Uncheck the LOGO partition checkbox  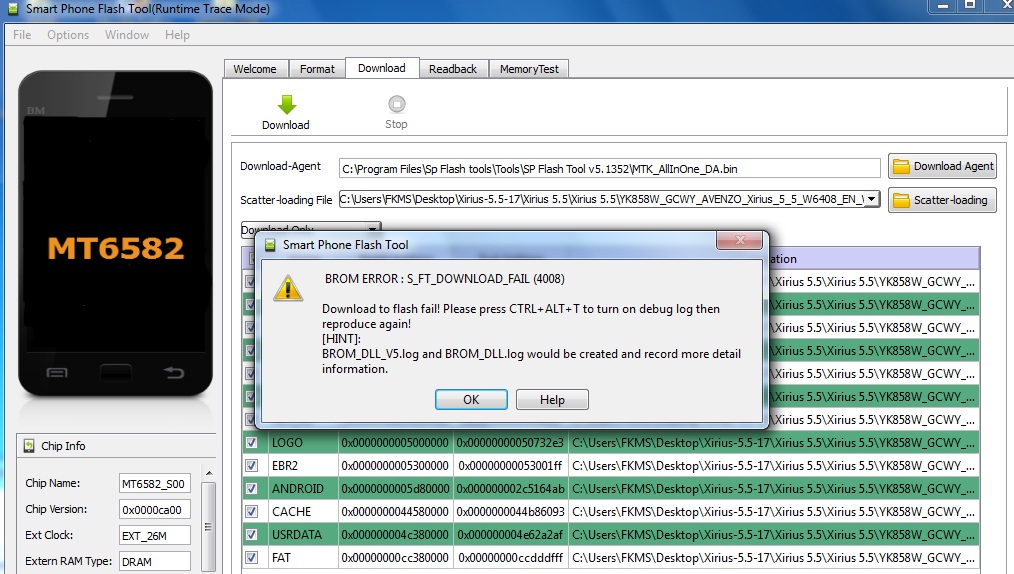(x=252, y=443)
